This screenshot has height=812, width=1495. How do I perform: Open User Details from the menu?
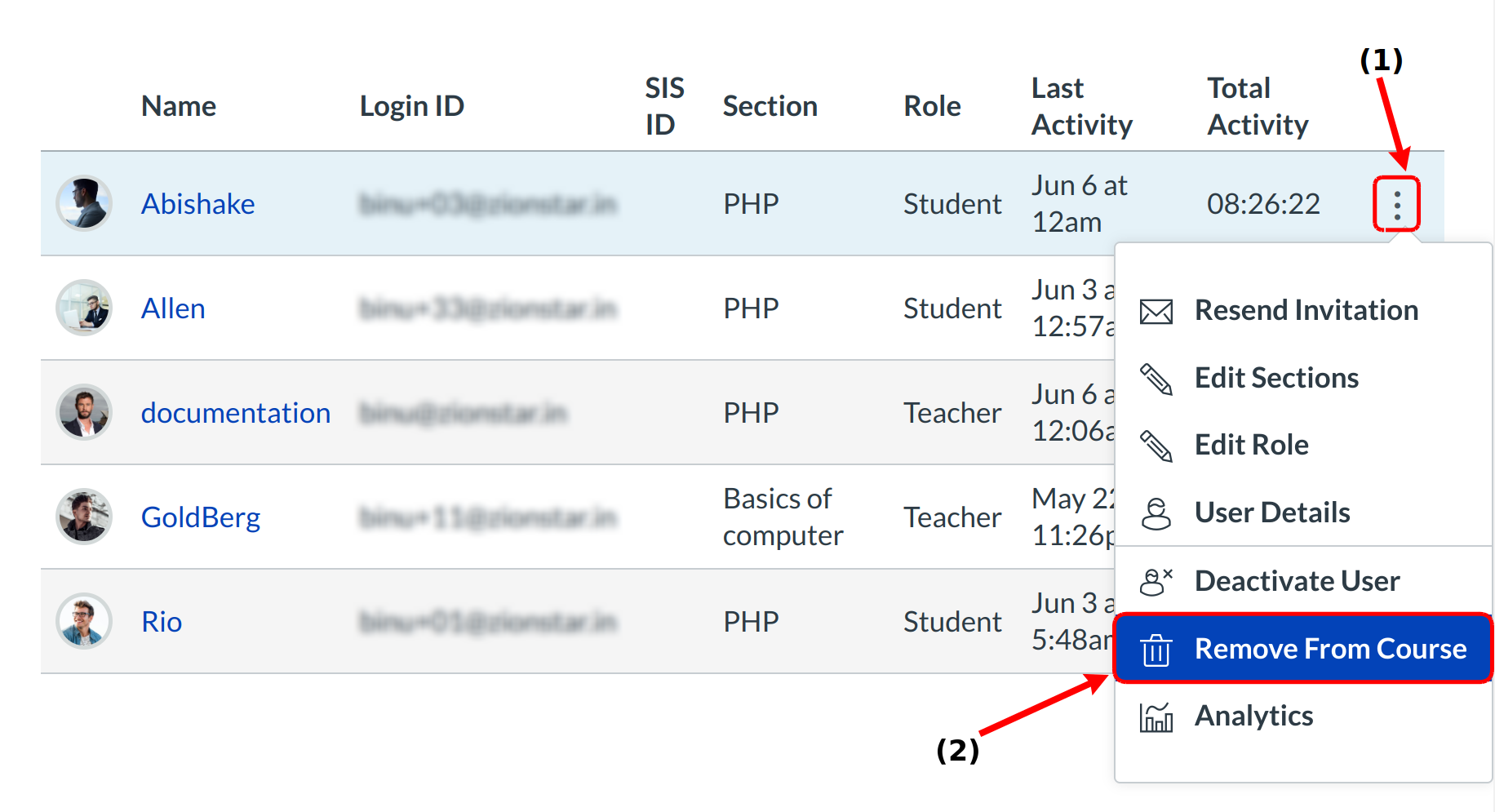click(x=1271, y=512)
